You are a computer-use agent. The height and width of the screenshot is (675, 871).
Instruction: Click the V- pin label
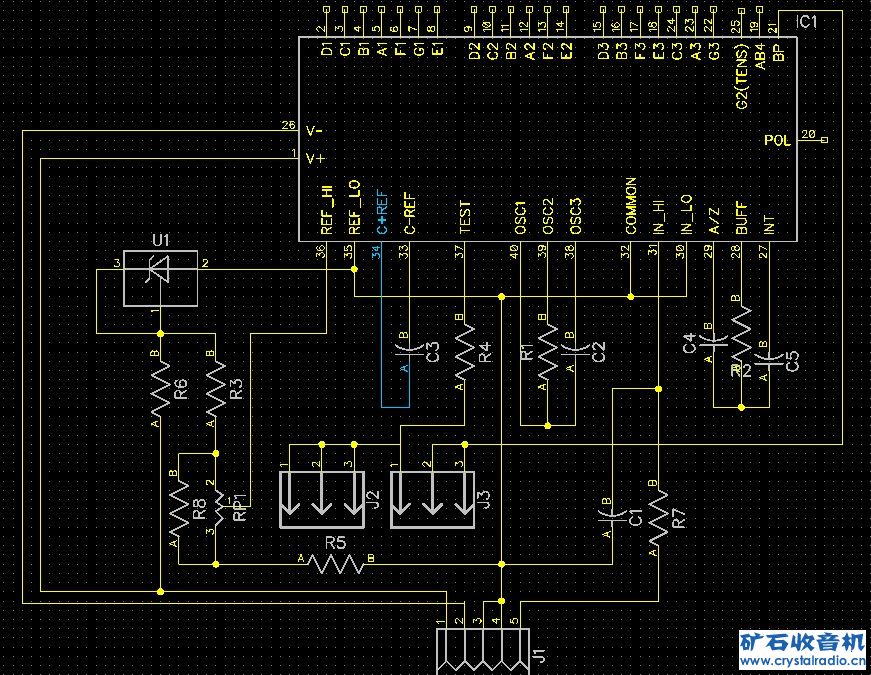[314, 131]
